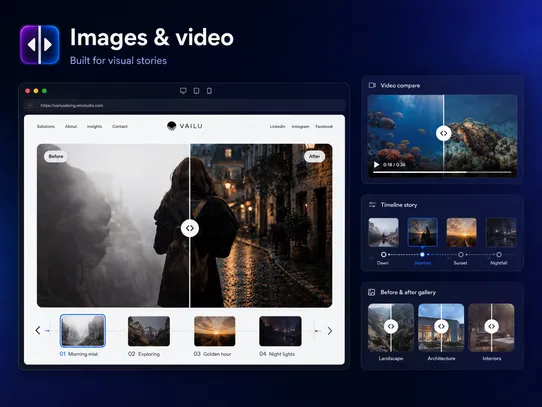Click the Landscape gallery slider handle
Viewport: 542px width, 407px height.
391,326
